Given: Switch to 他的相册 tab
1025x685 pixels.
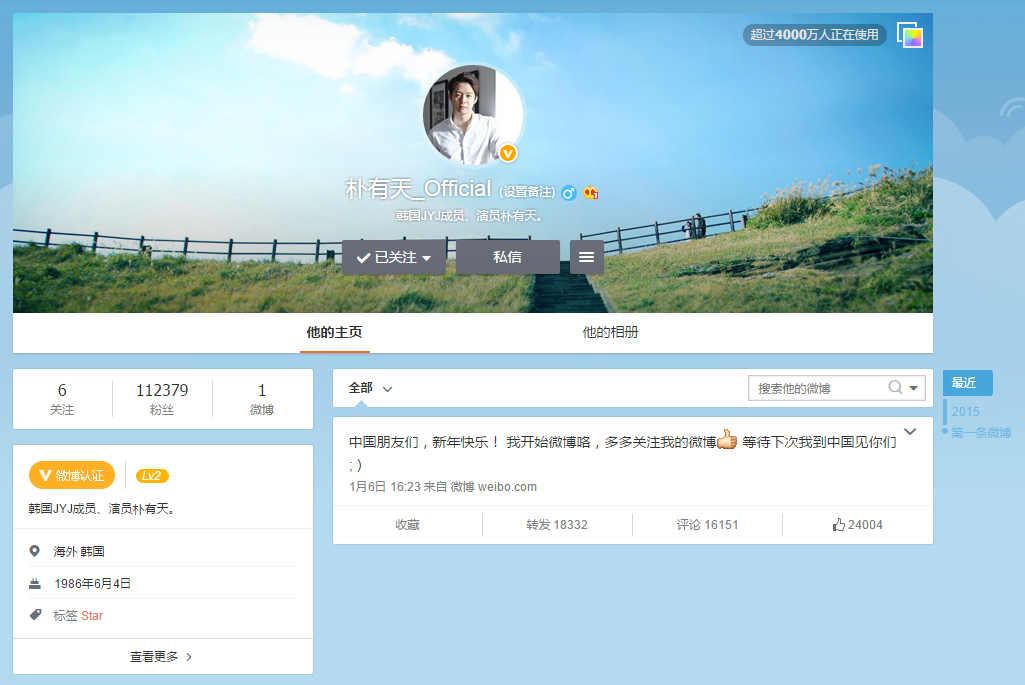Looking at the screenshot, I should pyautogui.click(x=610, y=333).
